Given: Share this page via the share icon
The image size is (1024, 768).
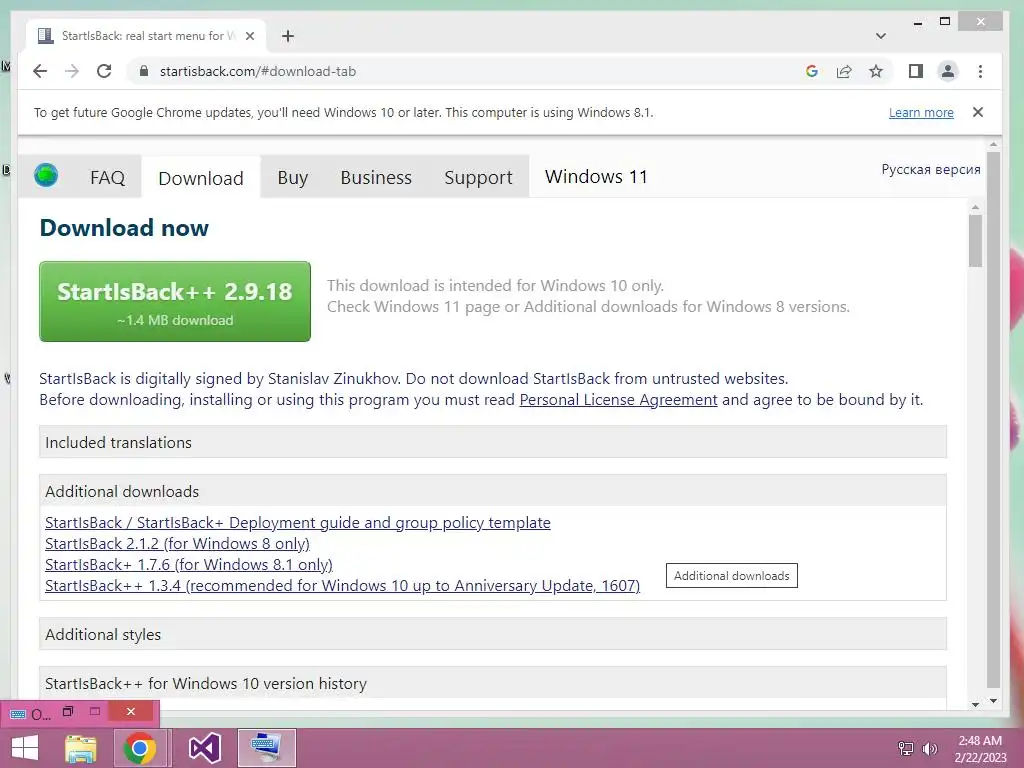Looking at the screenshot, I should (x=844, y=71).
